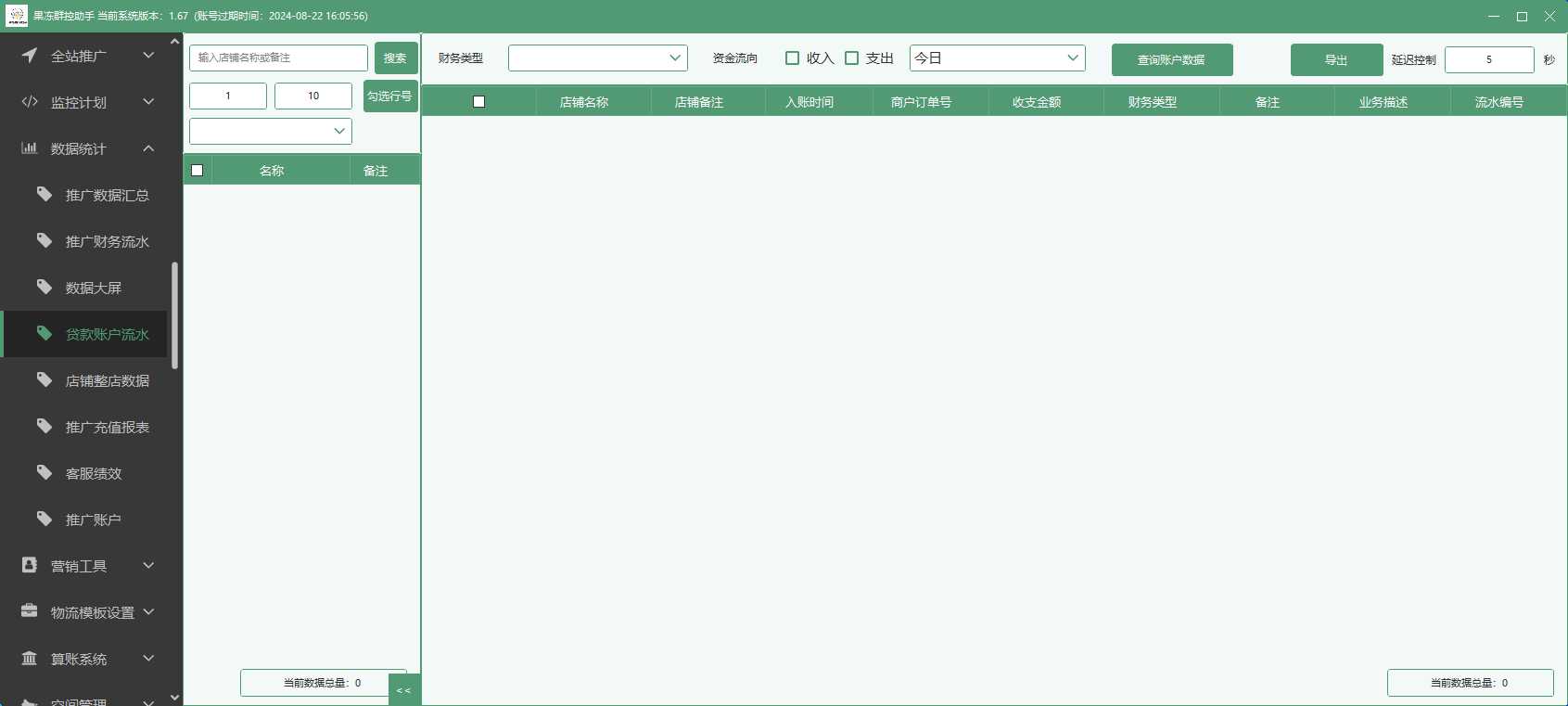
Task: Click the shop name search input field
Action: 278,58
